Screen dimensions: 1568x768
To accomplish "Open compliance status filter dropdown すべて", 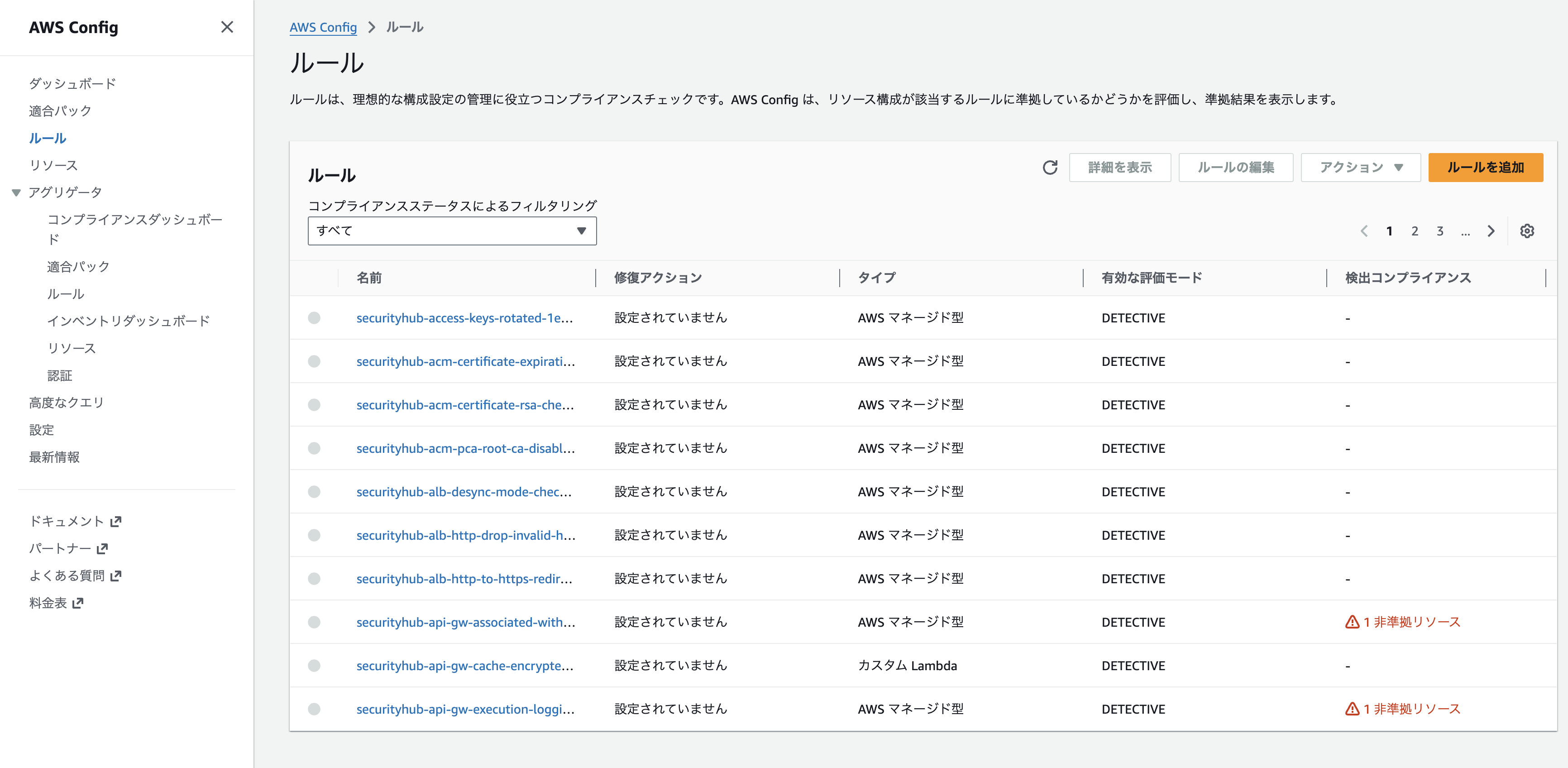I will pyautogui.click(x=452, y=231).
